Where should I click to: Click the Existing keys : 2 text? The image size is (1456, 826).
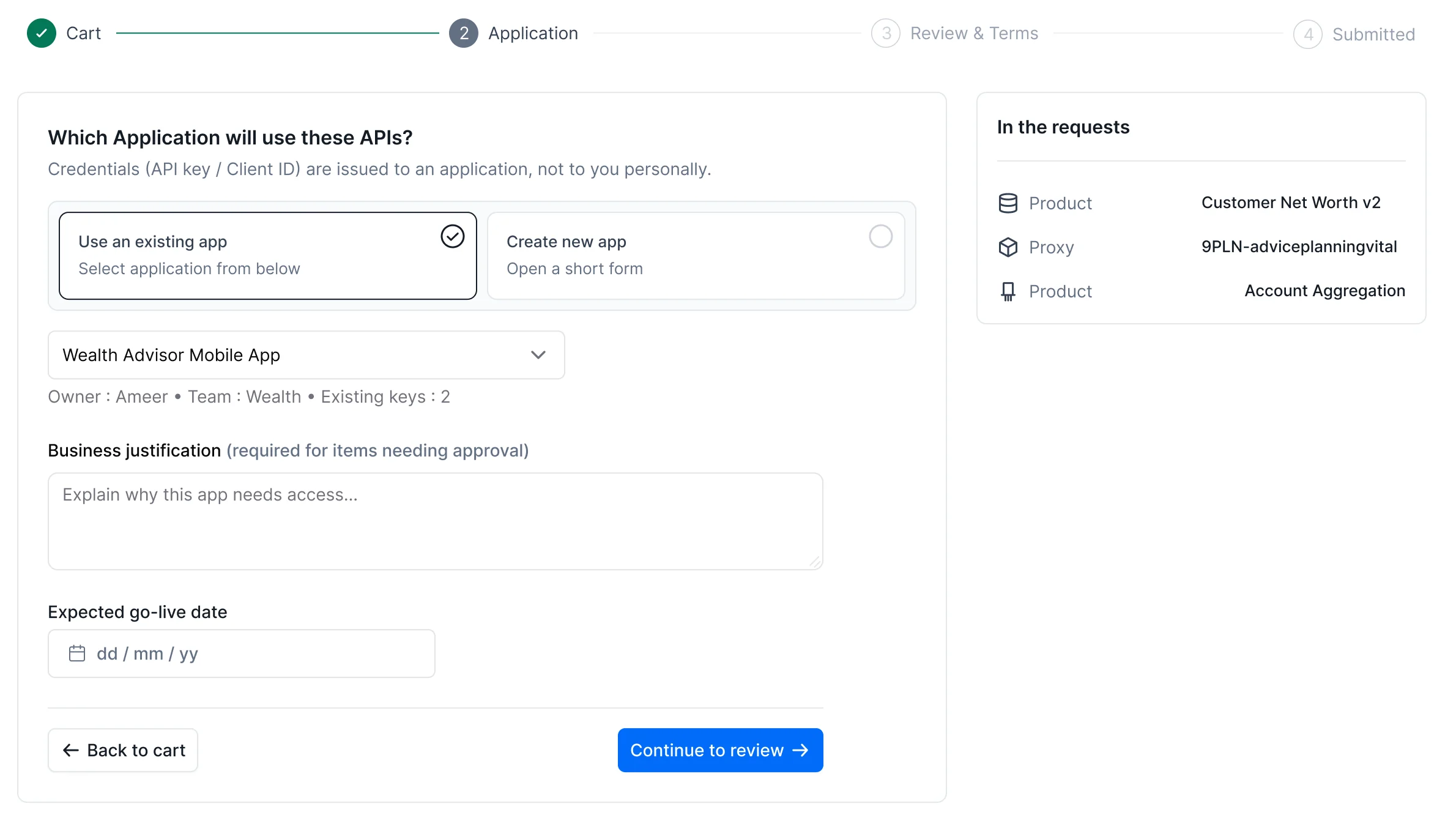385,396
